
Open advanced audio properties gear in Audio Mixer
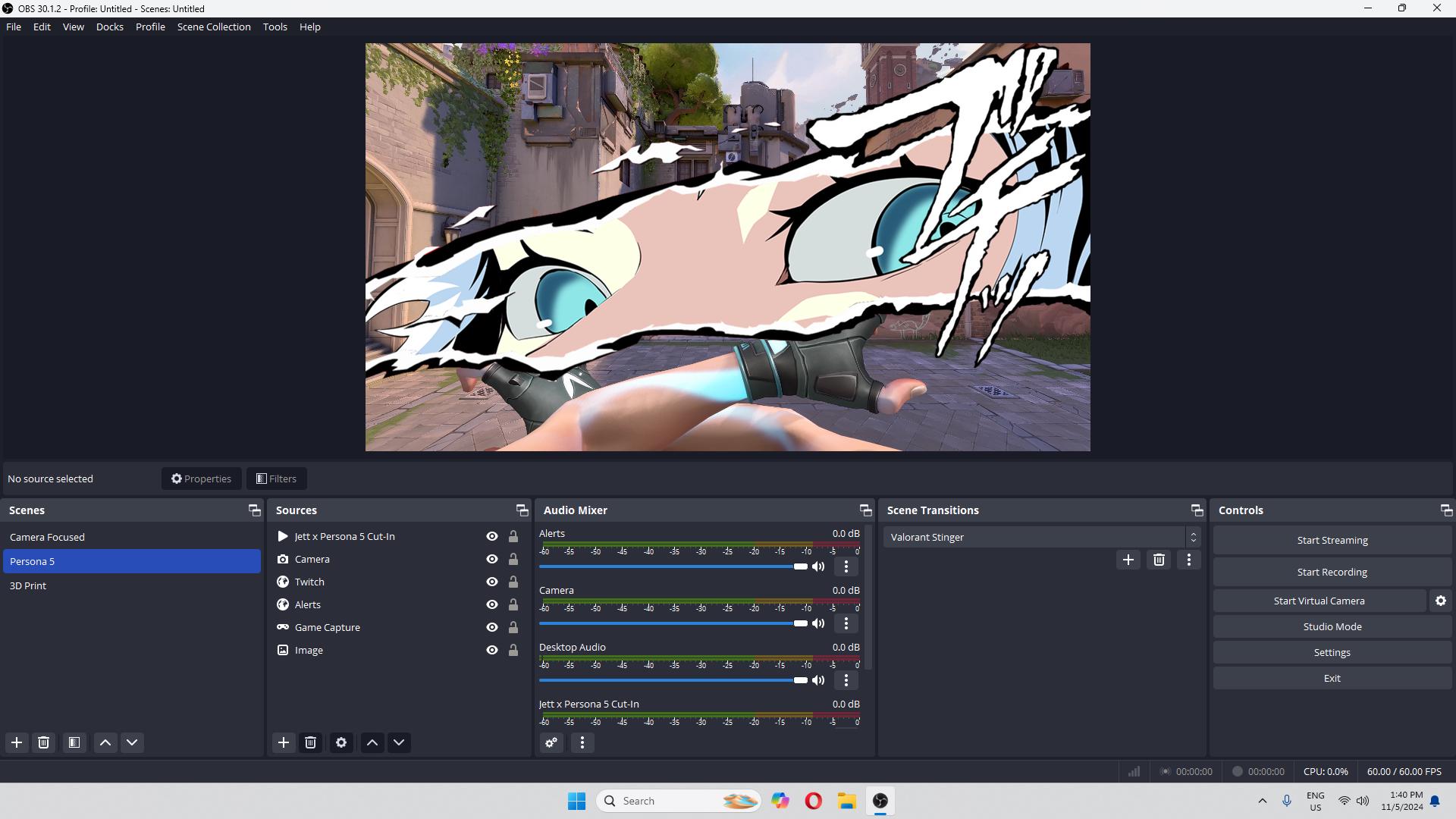551,742
